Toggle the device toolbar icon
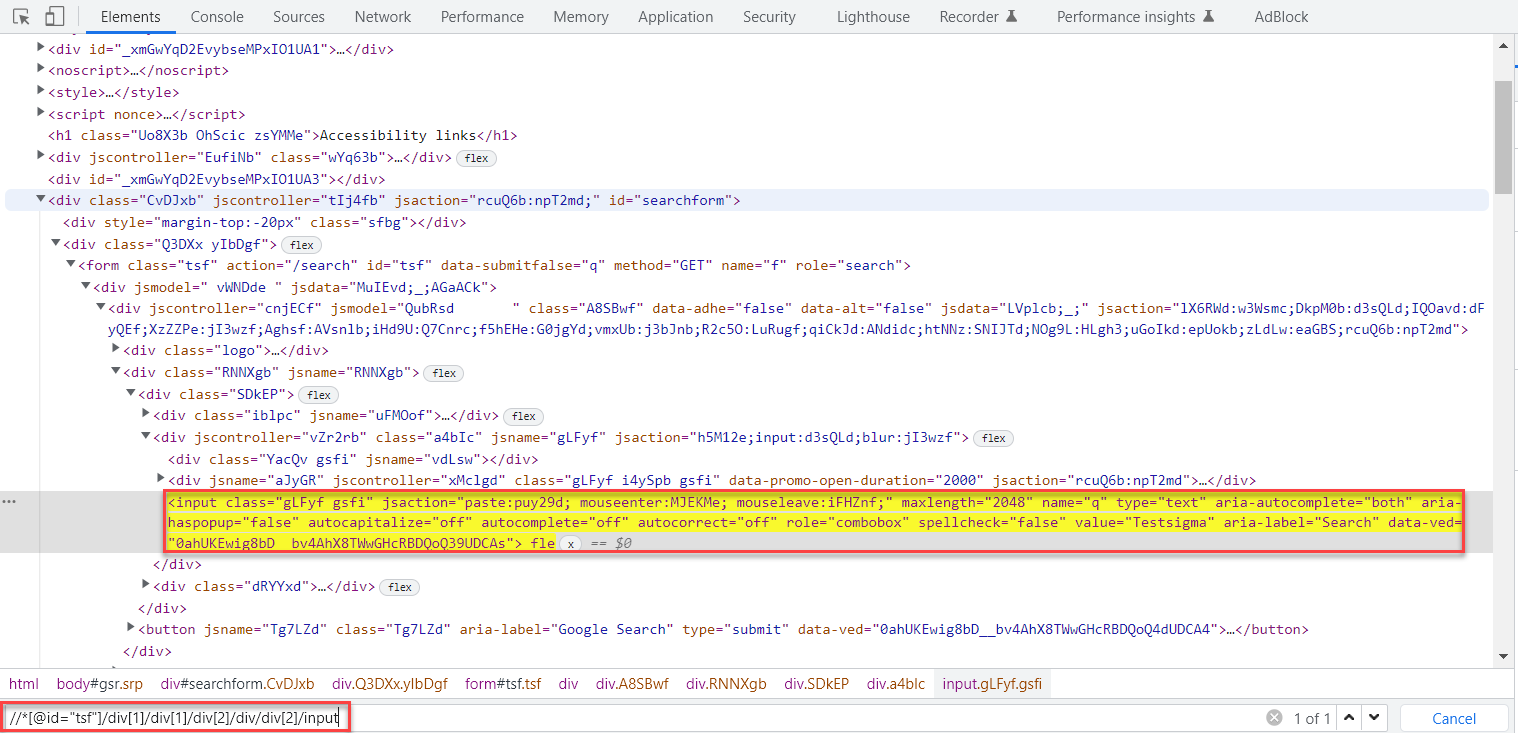Image resolution: width=1518 pixels, height=733 pixels. (54, 17)
